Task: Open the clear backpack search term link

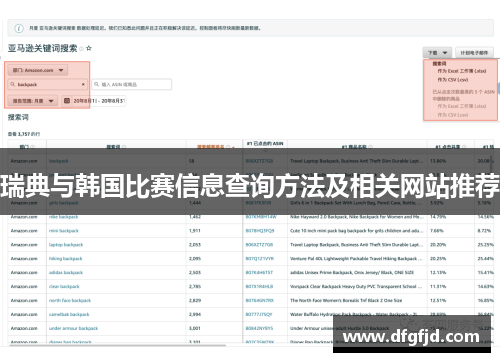Action: tap(64, 286)
